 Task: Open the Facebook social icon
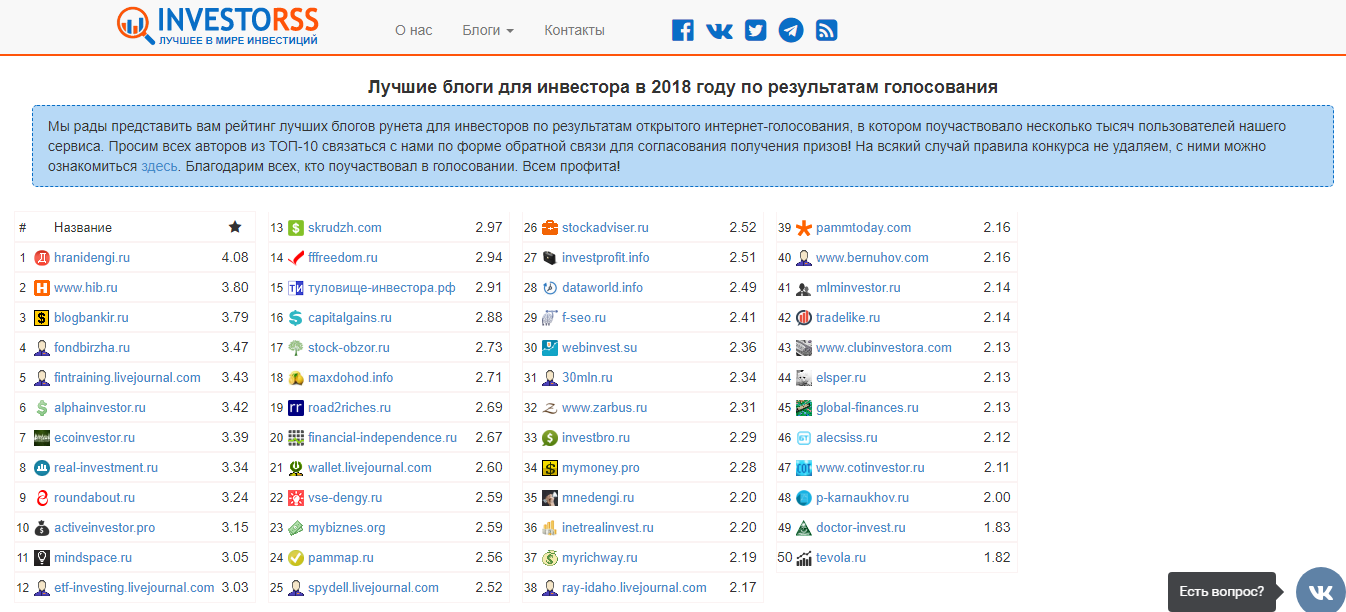tap(683, 30)
